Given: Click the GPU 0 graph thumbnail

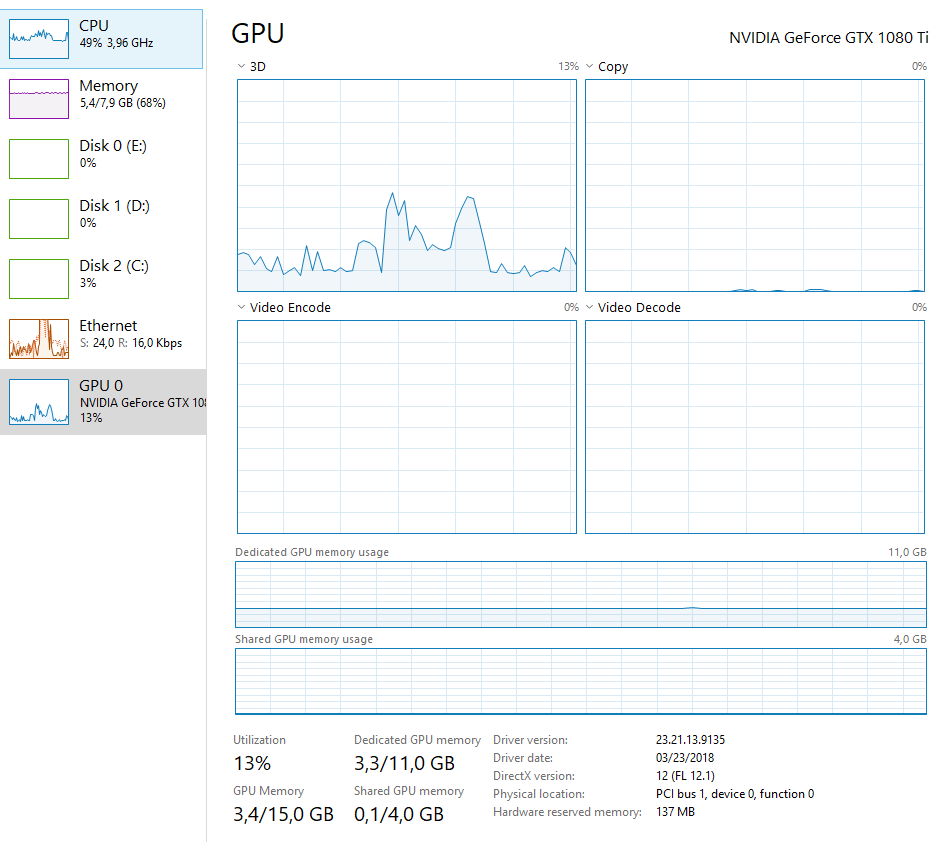Looking at the screenshot, I should tap(39, 402).
